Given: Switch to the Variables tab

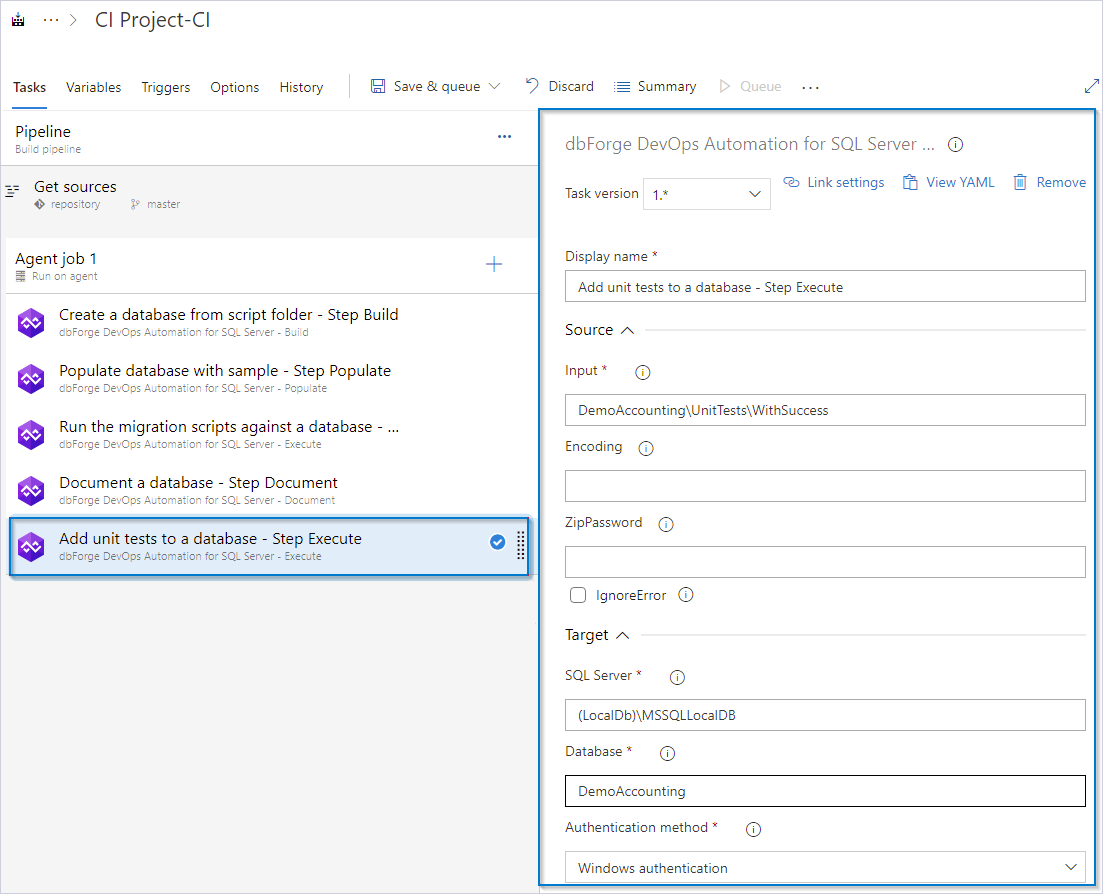Looking at the screenshot, I should click(94, 87).
